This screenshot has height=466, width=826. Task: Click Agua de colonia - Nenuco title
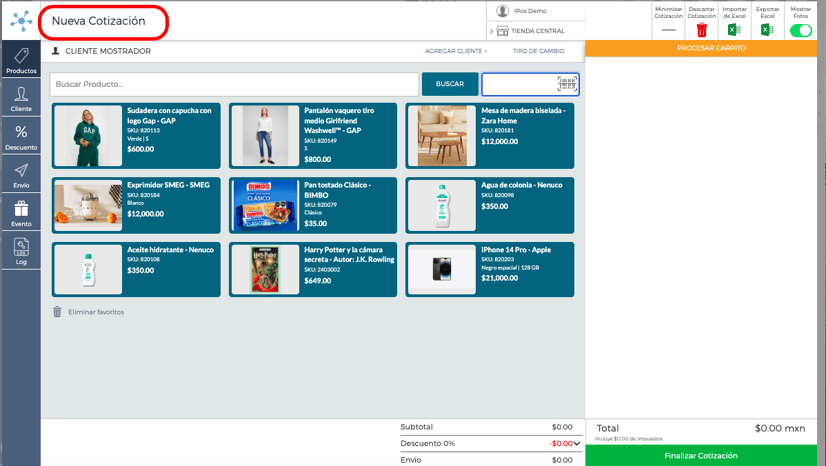pyautogui.click(x=522, y=185)
